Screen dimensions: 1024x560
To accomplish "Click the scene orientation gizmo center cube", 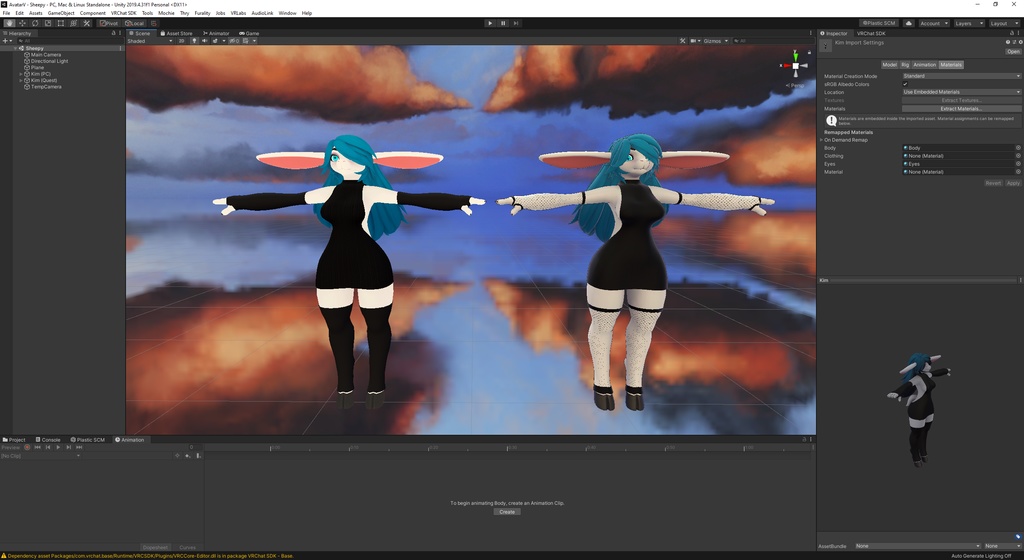I will [795, 65].
